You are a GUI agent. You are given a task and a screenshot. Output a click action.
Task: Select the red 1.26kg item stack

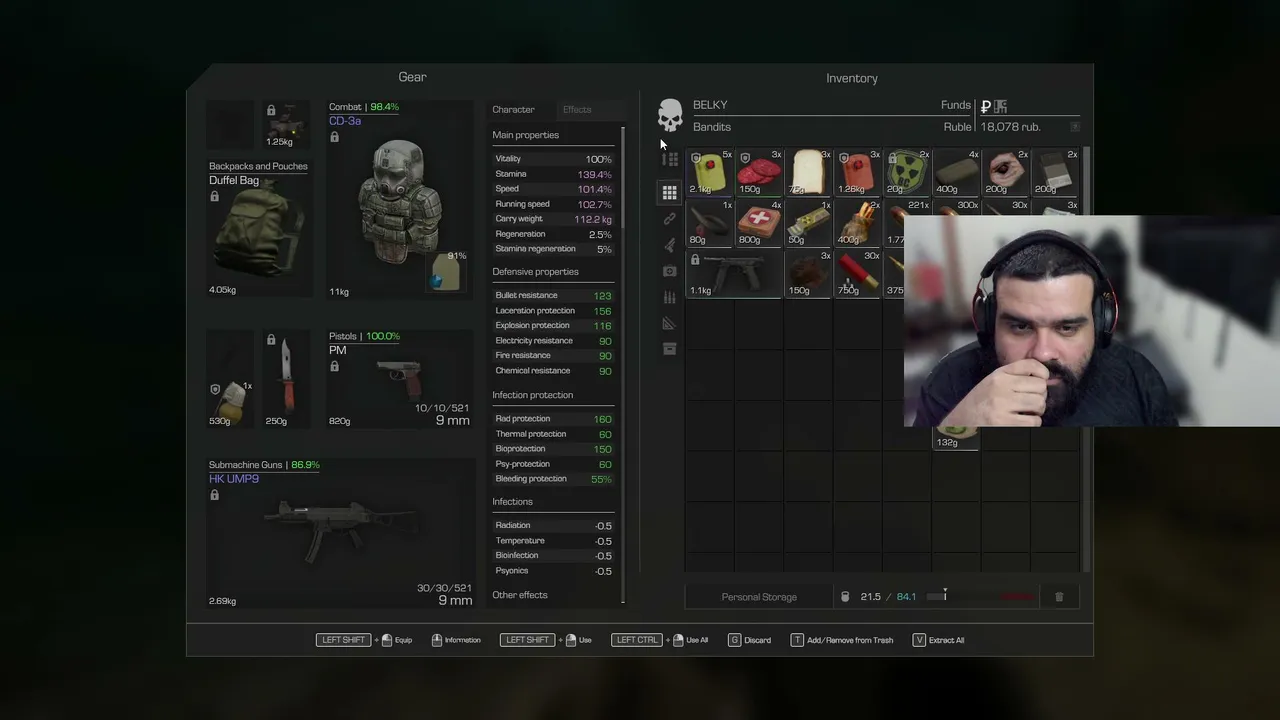tap(857, 172)
